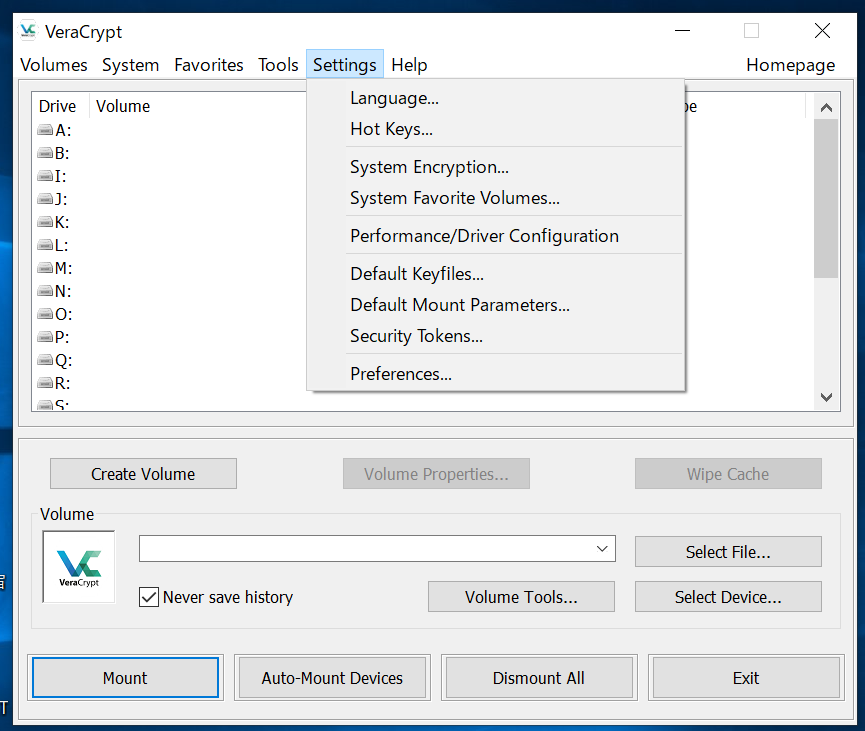This screenshot has width=865, height=731.
Task: Select drive R: icon in list
Action: (46, 383)
